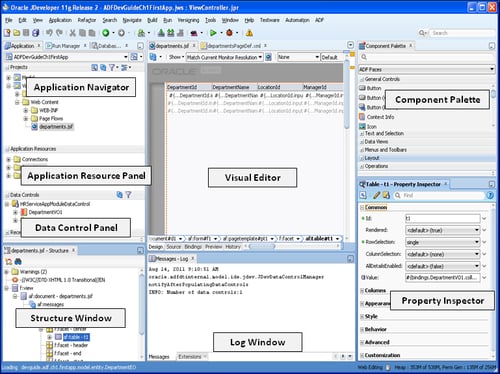Click the green Run arrow in toolbar
Viewport: 500px width, 374px height.
213,33
